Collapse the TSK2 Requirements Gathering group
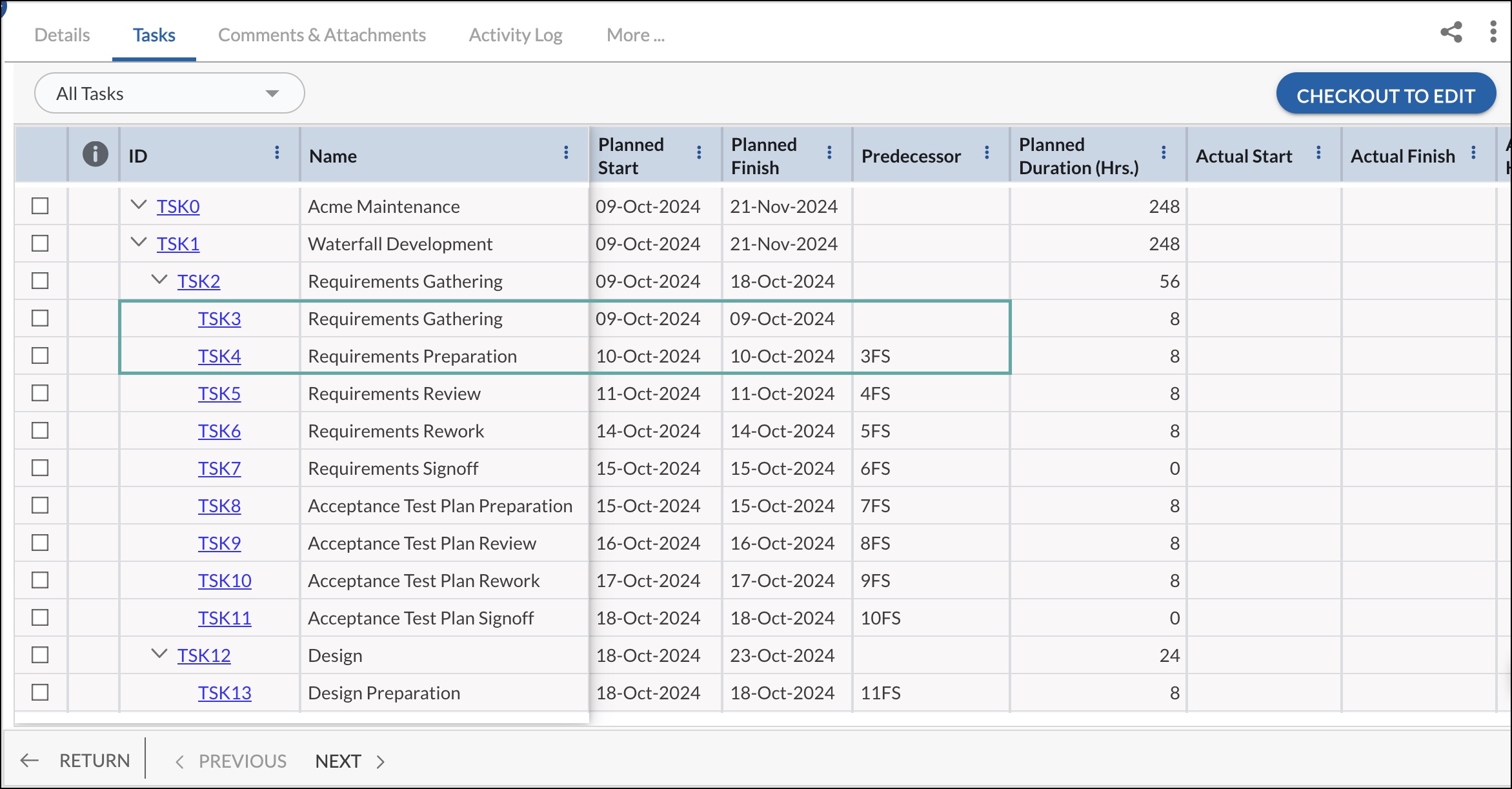The height and width of the screenshot is (789, 1512). pos(159,280)
